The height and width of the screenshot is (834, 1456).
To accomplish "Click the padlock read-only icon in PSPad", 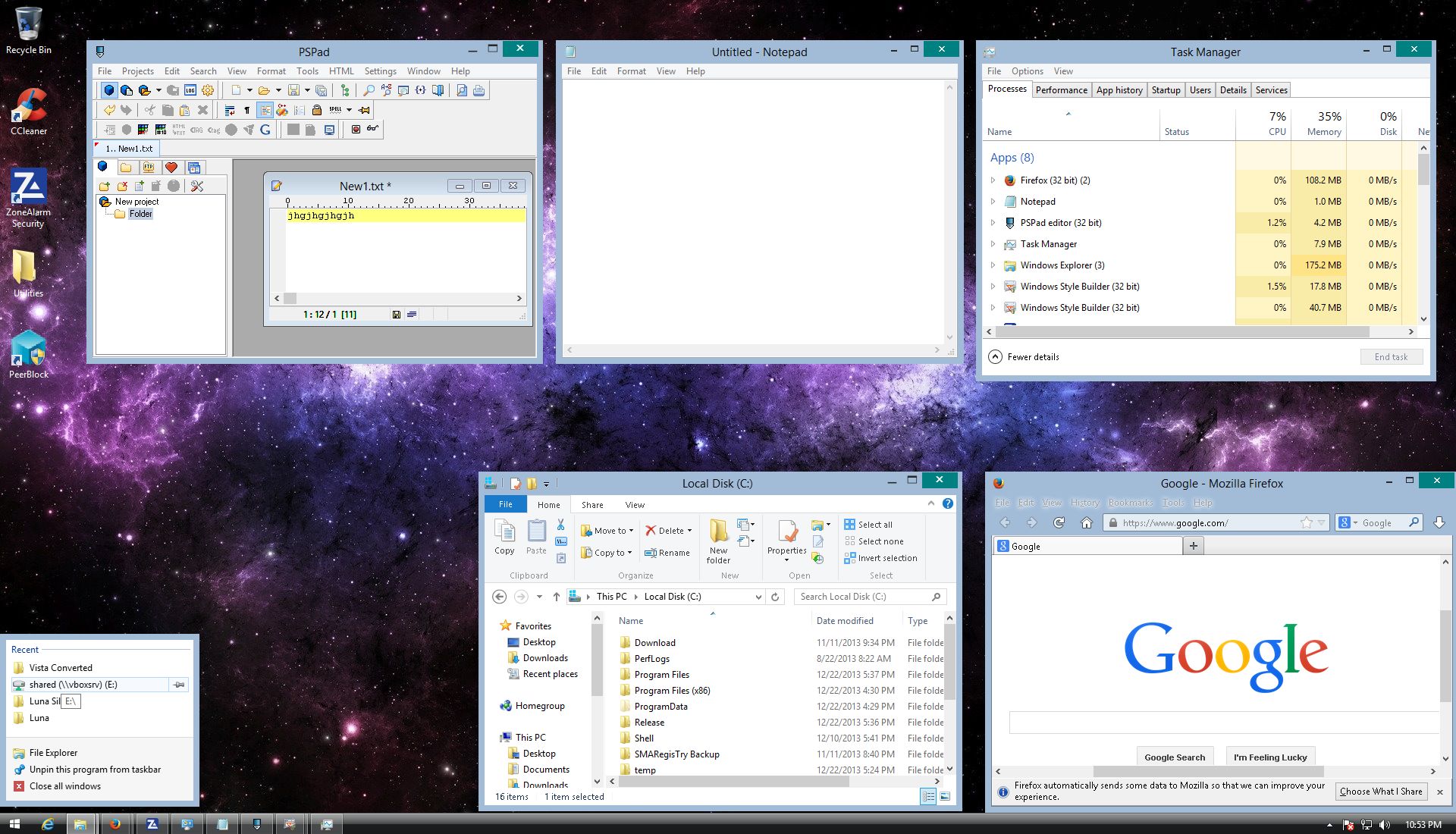I will (x=317, y=110).
